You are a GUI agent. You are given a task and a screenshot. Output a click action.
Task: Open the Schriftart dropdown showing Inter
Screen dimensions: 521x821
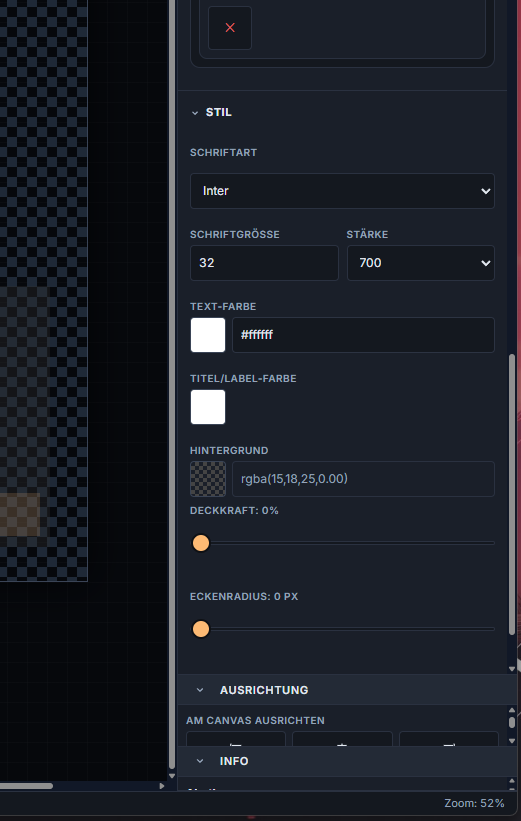[342, 191]
